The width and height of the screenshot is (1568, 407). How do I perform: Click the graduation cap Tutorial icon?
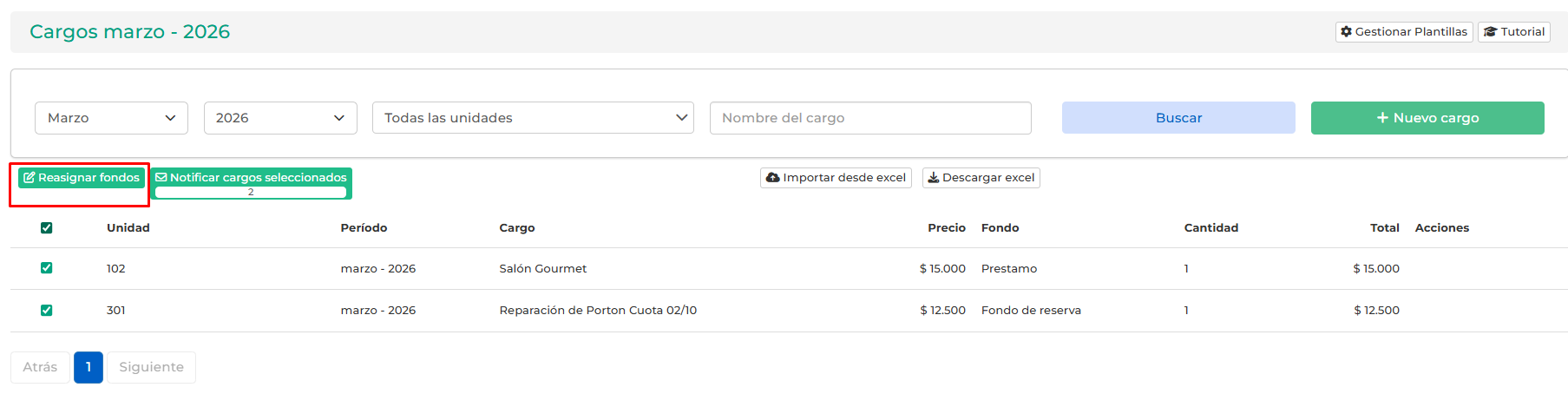pos(1490,32)
